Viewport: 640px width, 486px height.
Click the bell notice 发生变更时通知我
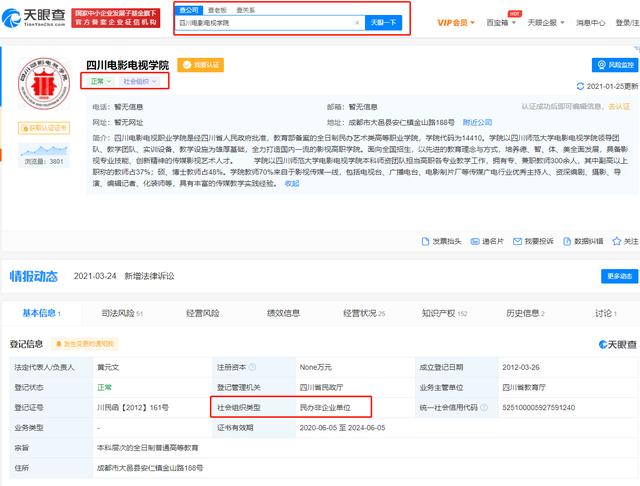pyautogui.click(x=85, y=344)
